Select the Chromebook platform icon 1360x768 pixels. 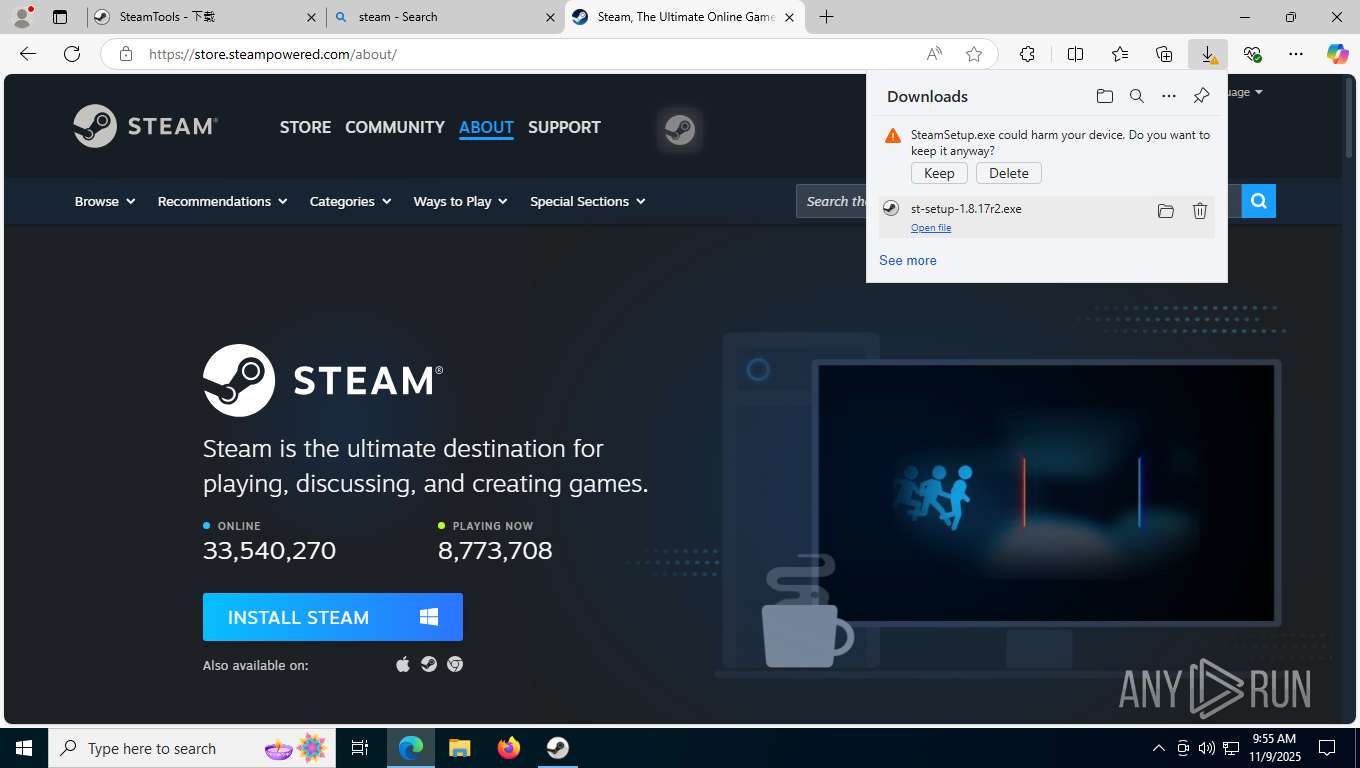pos(455,664)
